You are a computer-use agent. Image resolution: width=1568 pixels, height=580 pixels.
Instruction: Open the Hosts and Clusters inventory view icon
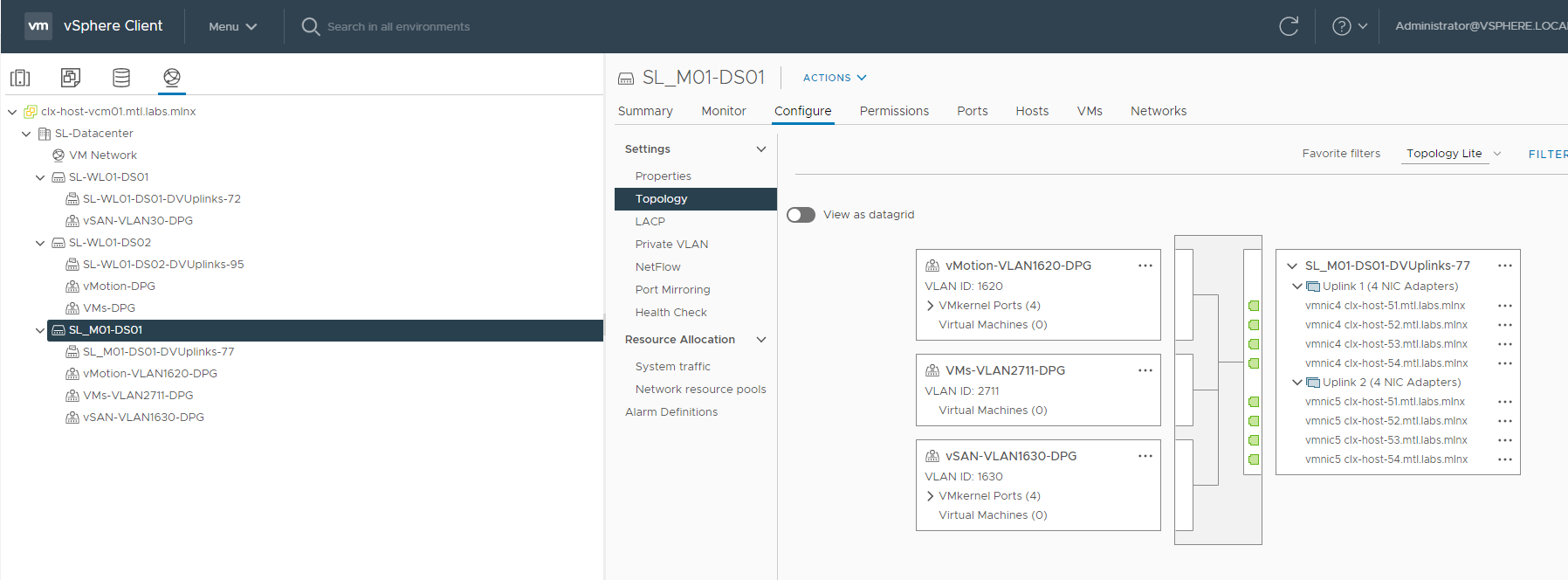coord(20,78)
